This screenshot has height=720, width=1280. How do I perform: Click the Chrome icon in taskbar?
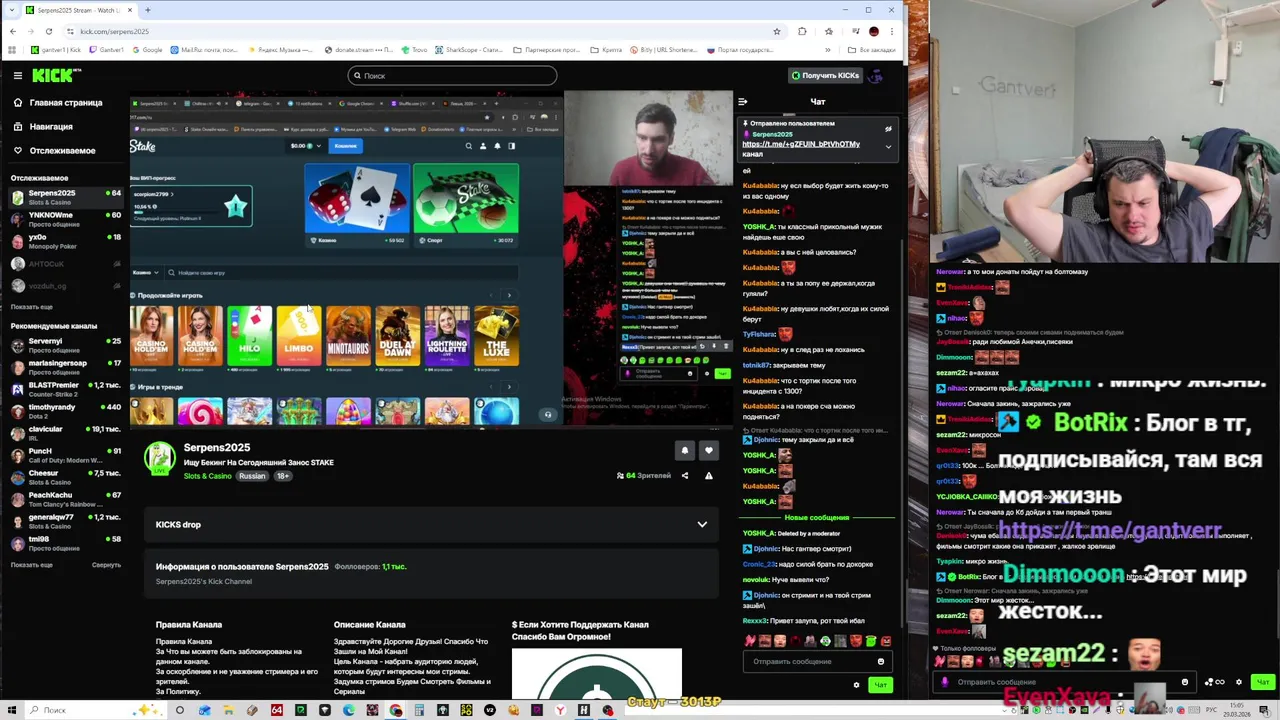[x=397, y=710]
